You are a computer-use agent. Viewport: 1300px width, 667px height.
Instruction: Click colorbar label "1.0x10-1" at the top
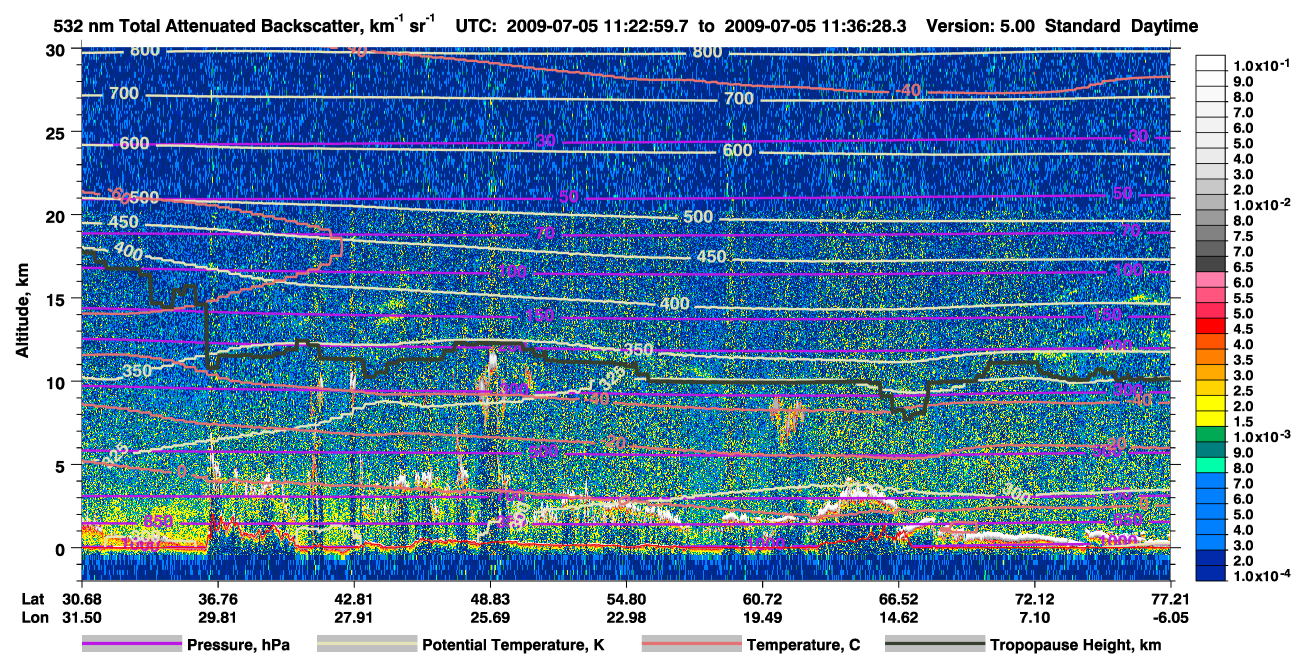point(1262,65)
